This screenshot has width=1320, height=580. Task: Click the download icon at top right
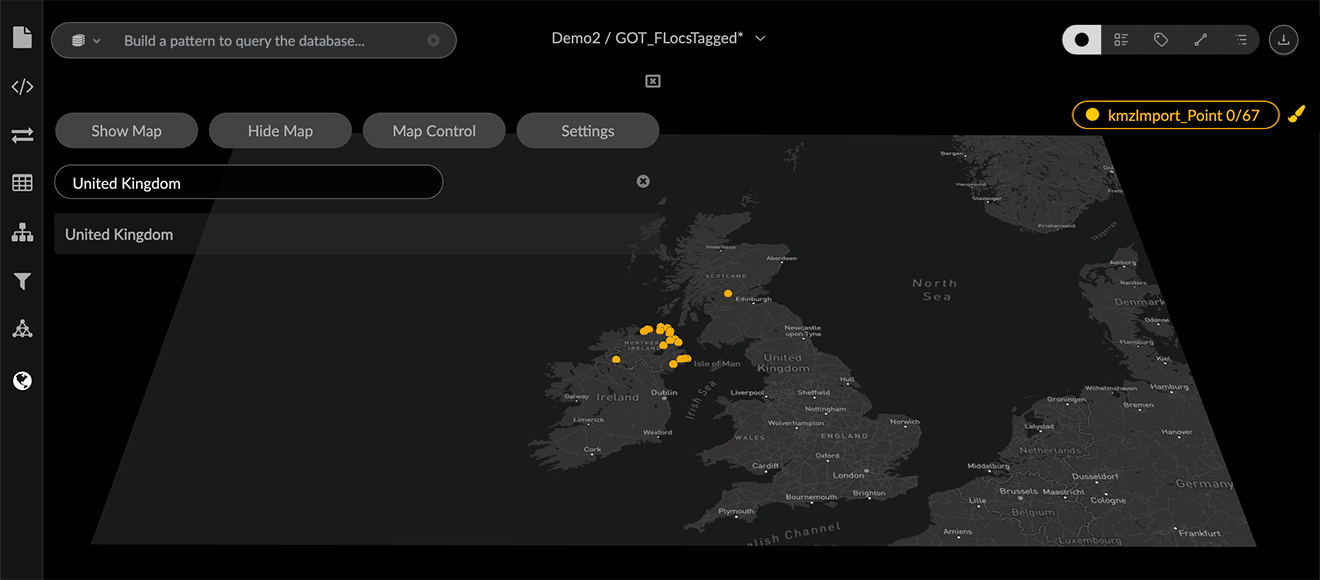[1283, 39]
